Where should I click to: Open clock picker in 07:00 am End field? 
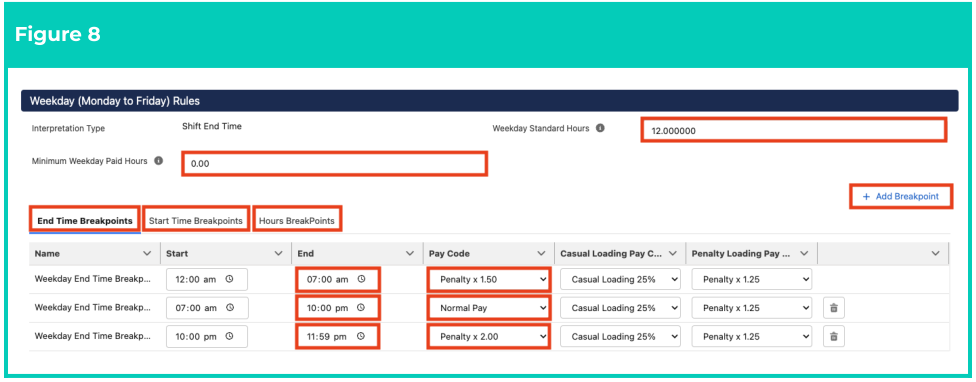[x=361, y=279]
